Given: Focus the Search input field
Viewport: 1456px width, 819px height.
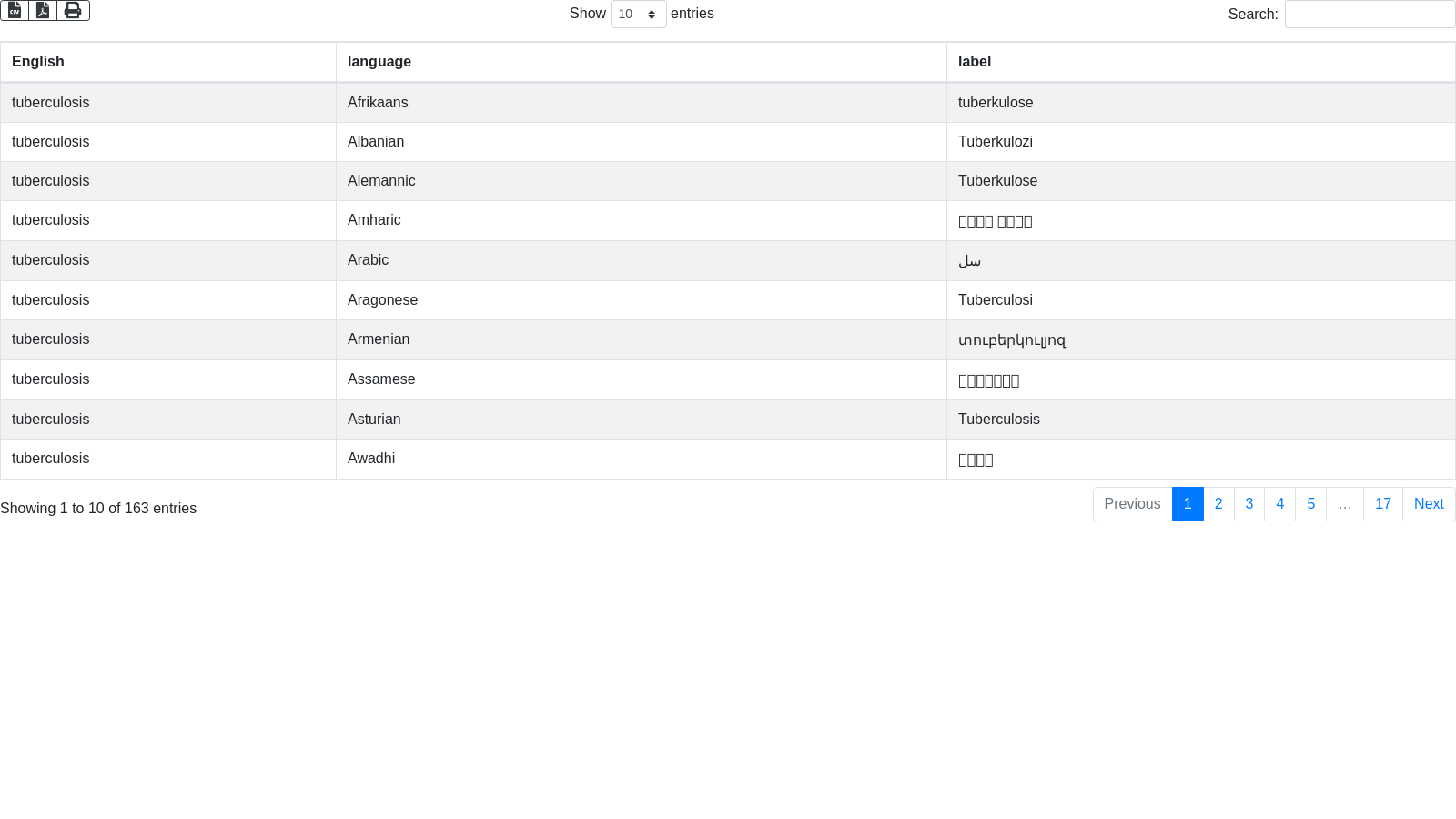Looking at the screenshot, I should click(x=1370, y=15).
